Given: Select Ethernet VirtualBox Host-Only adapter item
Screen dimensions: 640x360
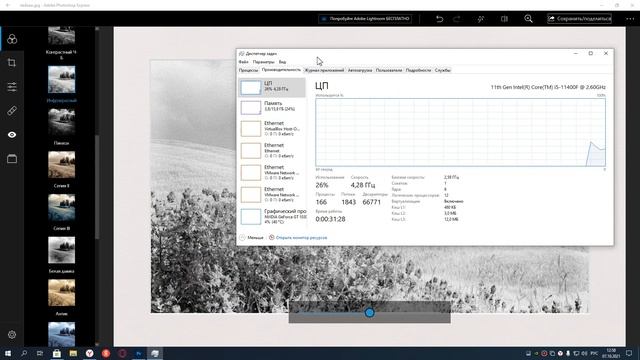Looking at the screenshot, I should coord(272,129).
